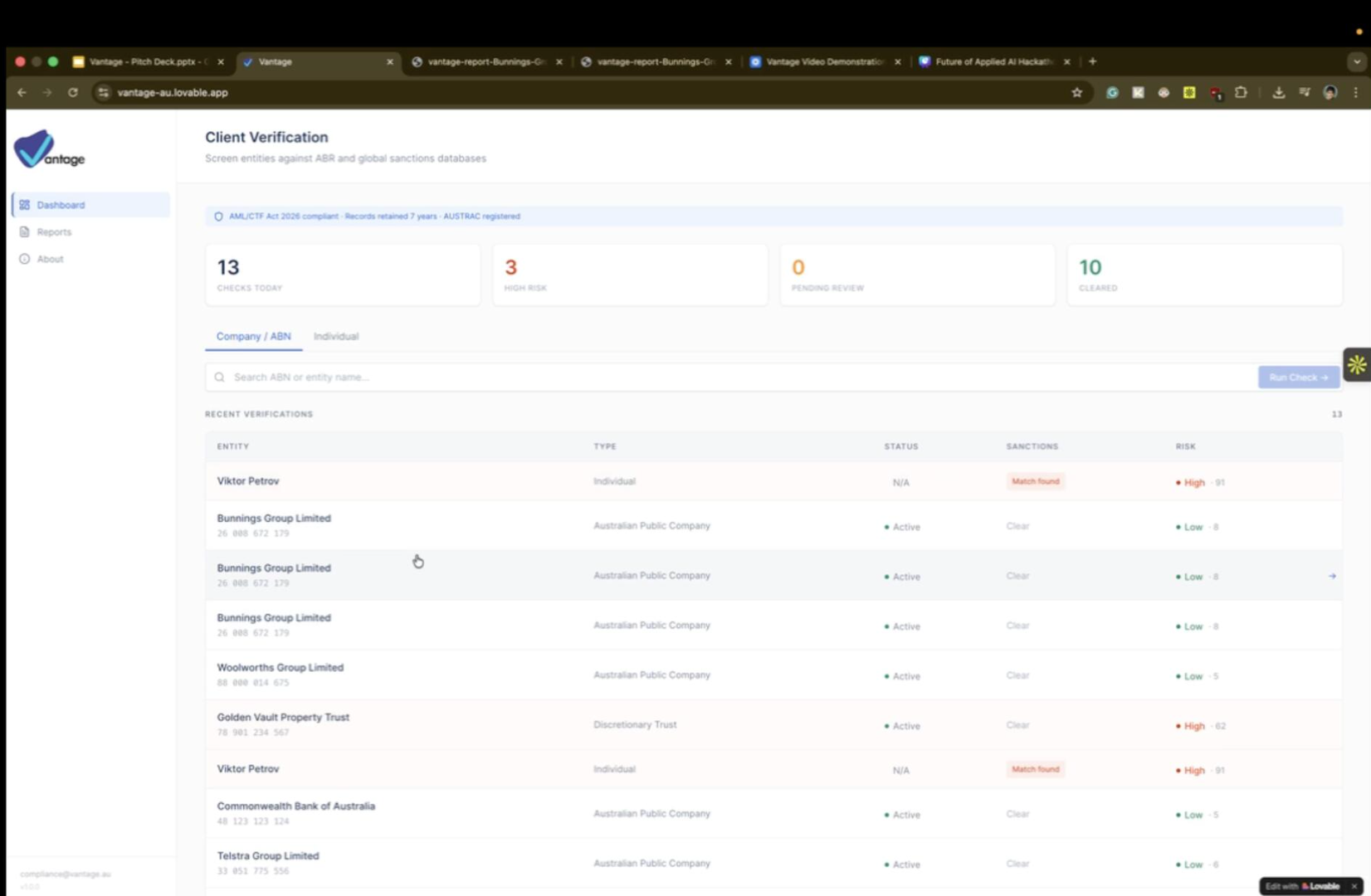Click the Match found badge in first row
Viewport: 1371px width, 896px height.
pyautogui.click(x=1036, y=481)
